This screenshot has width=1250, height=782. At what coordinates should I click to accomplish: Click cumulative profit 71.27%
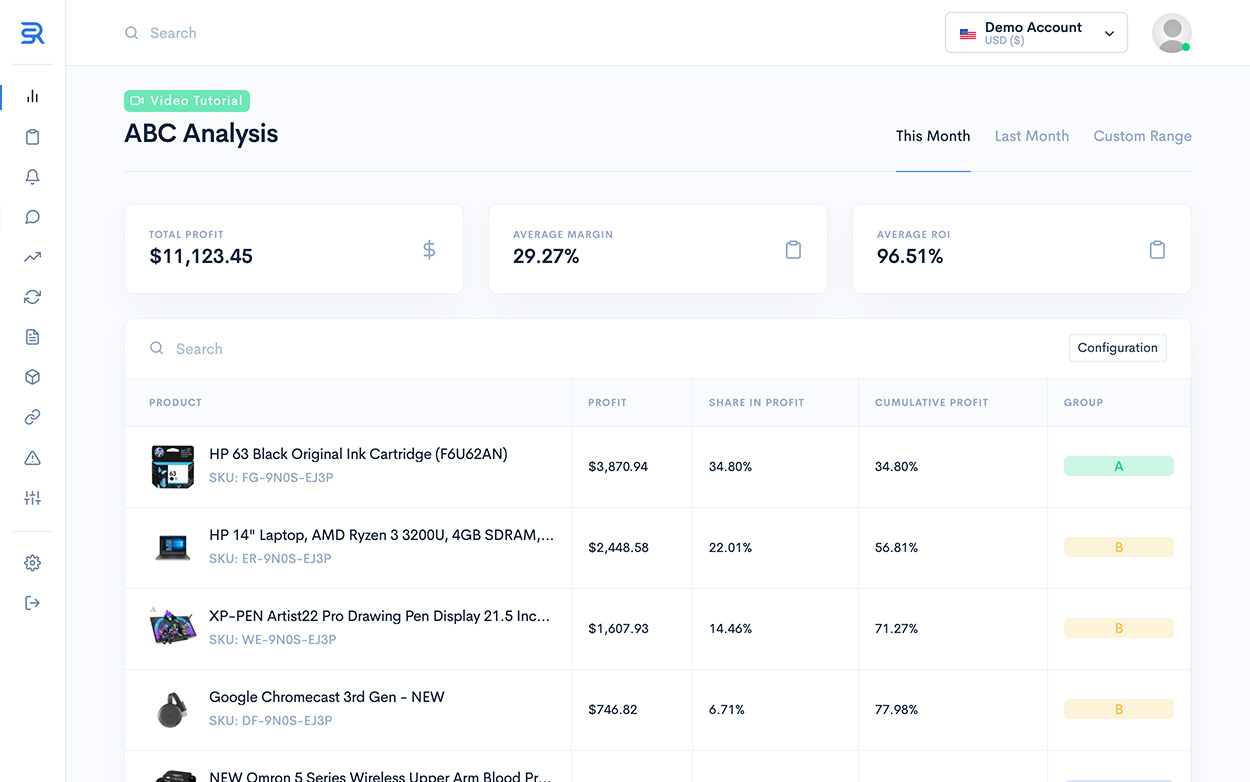[897, 629]
